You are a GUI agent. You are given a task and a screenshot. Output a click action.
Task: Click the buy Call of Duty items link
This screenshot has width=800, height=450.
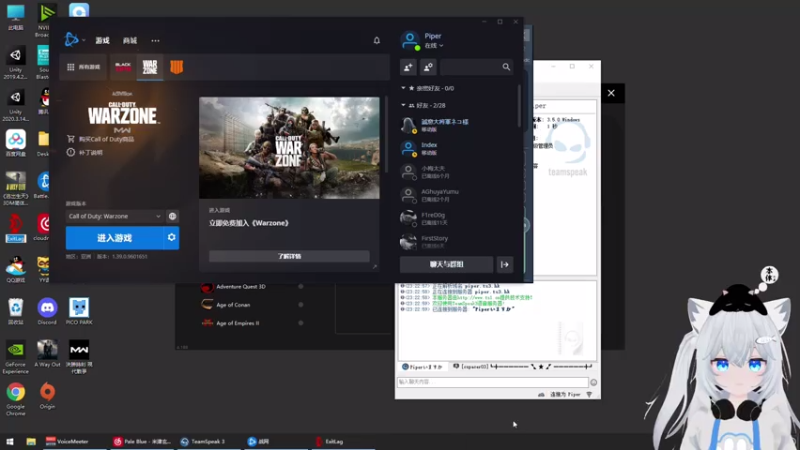tap(106, 139)
